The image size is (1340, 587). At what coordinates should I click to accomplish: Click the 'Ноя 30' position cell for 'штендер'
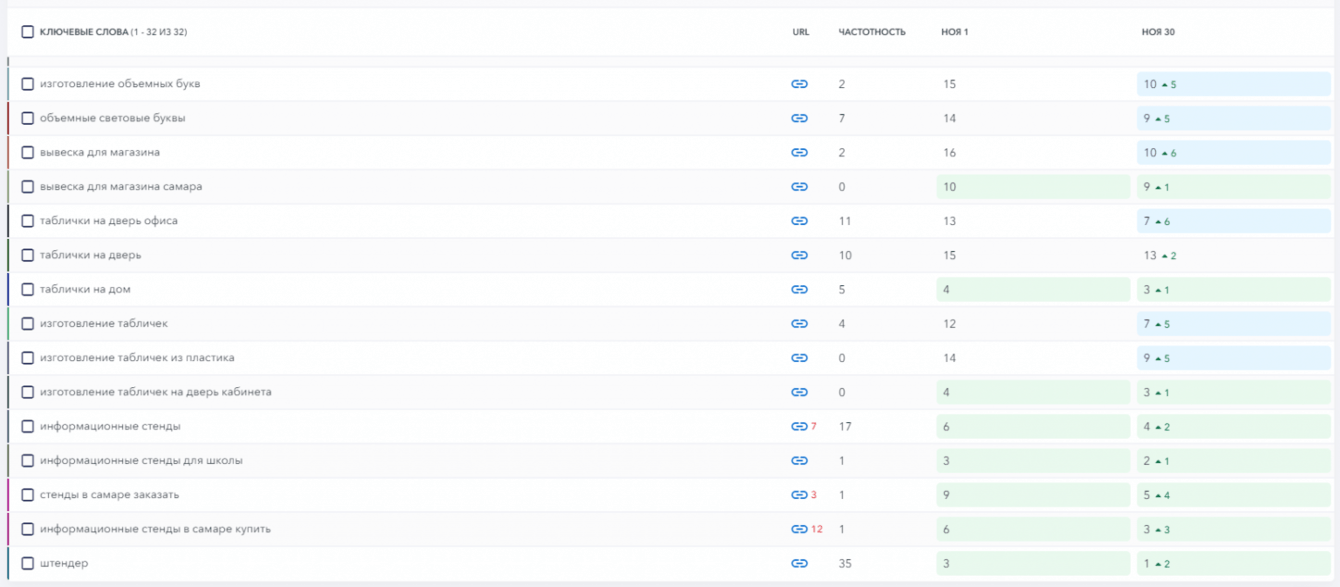point(1233,563)
